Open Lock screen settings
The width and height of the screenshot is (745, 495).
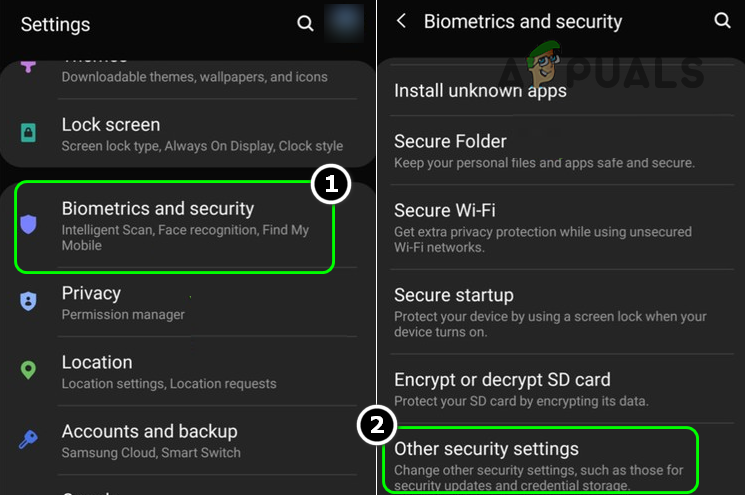pyautogui.click(x=200, y=134)
